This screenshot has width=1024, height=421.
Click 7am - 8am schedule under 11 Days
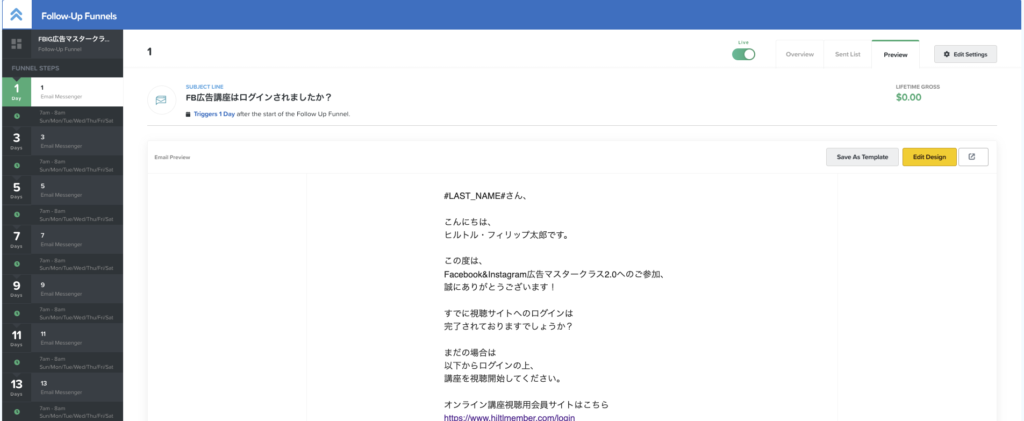76,362
